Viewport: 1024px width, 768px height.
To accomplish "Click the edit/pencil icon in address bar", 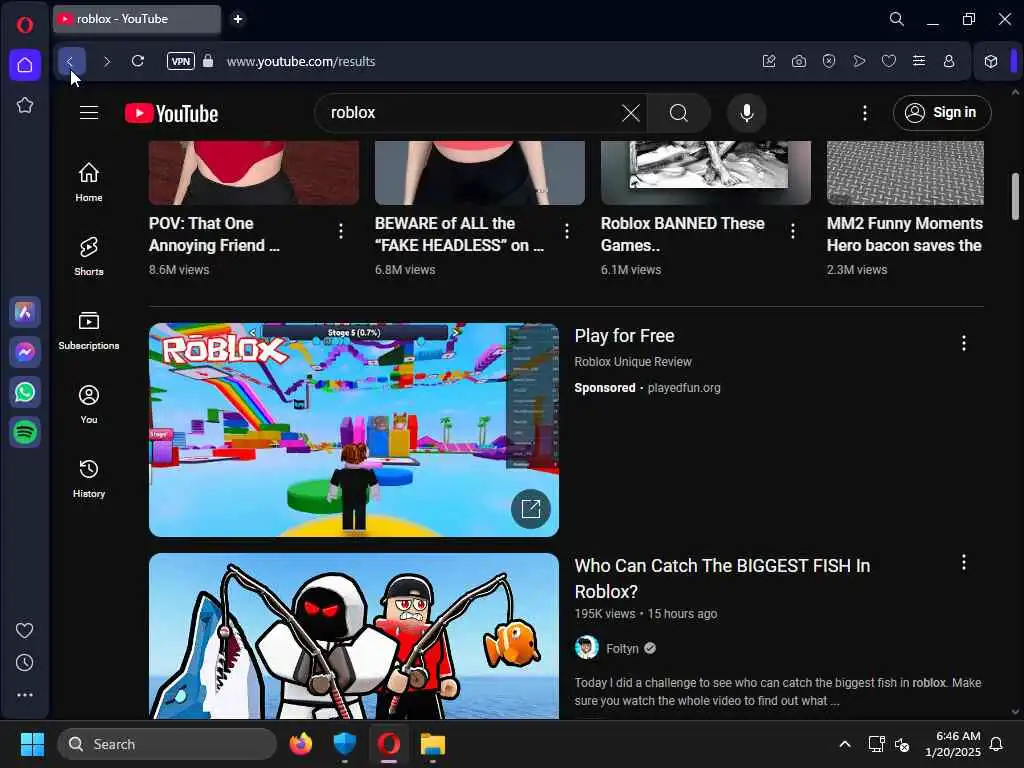I will 769,61.
